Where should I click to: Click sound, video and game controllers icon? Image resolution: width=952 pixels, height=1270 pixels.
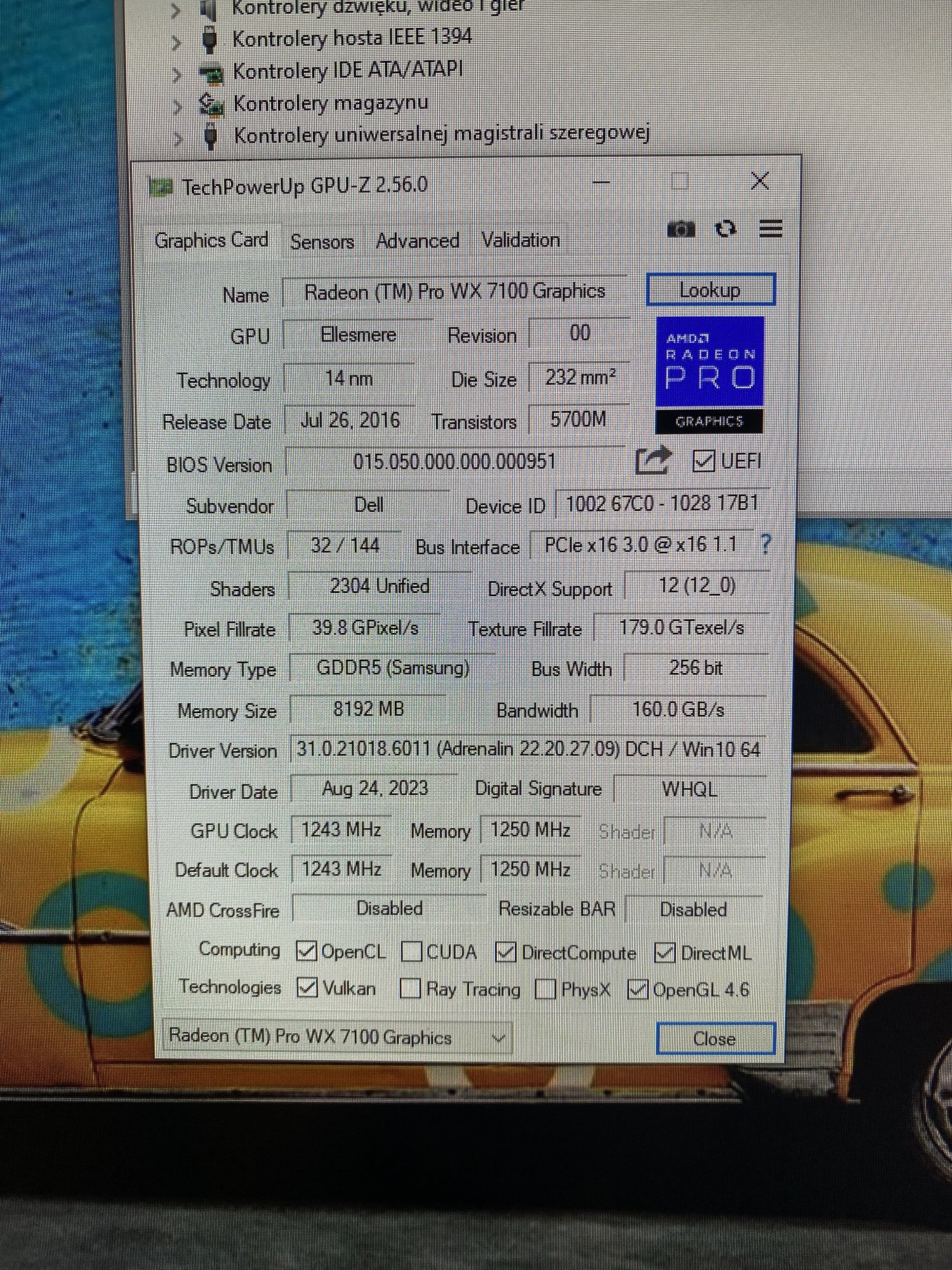click(x=208, y=9)
